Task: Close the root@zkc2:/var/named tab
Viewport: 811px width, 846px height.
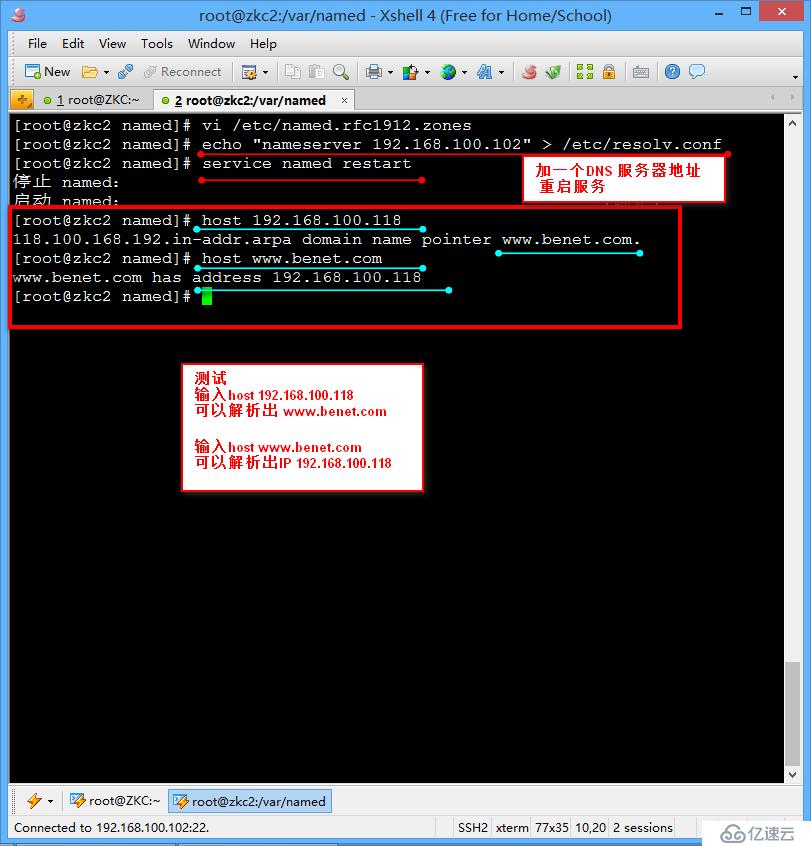Action: point(344,100)
